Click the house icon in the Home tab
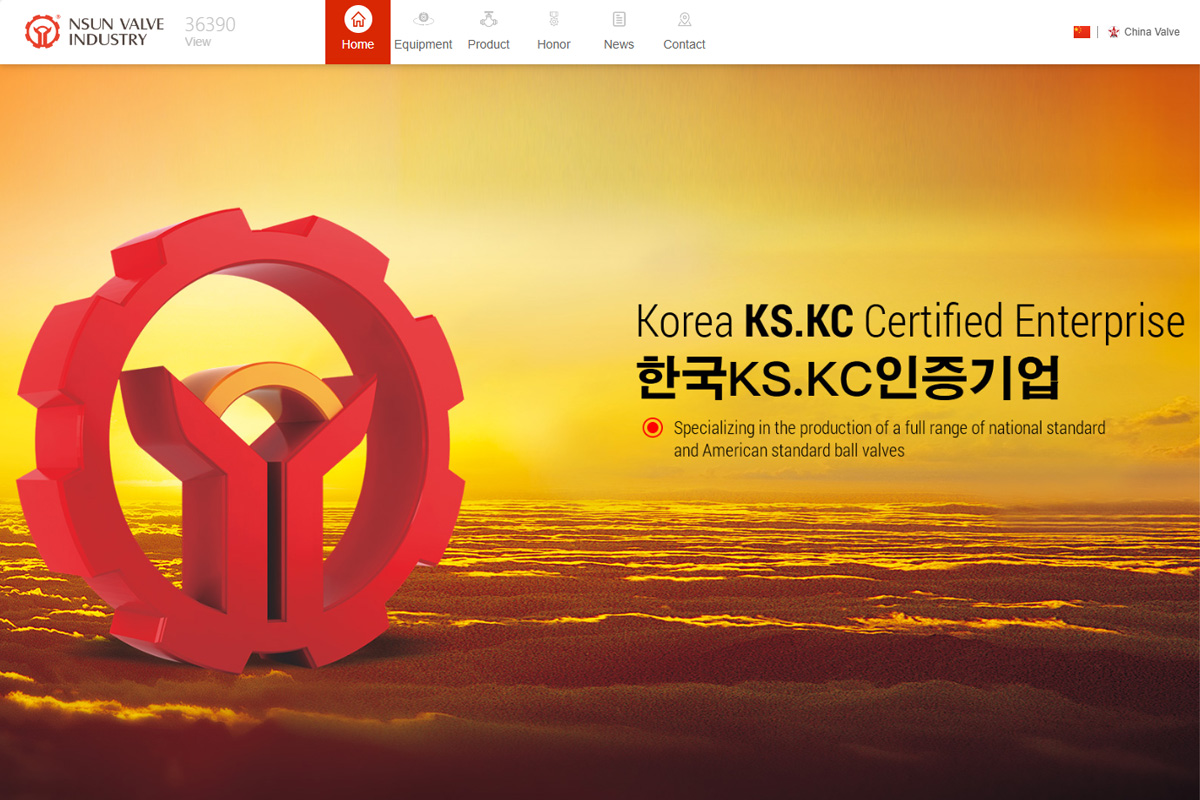 coord(358,19)
